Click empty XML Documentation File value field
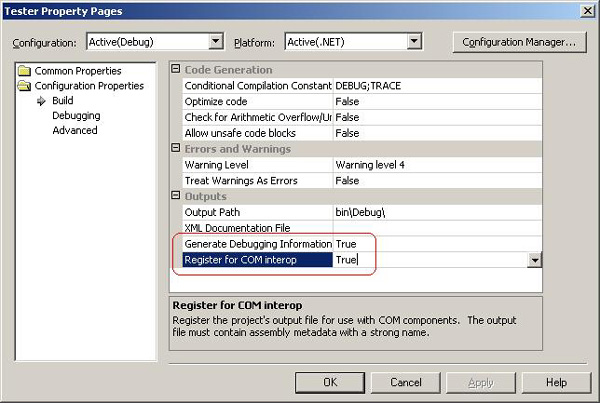Viewport: 600px width, 403px height. tap(437, 228)
